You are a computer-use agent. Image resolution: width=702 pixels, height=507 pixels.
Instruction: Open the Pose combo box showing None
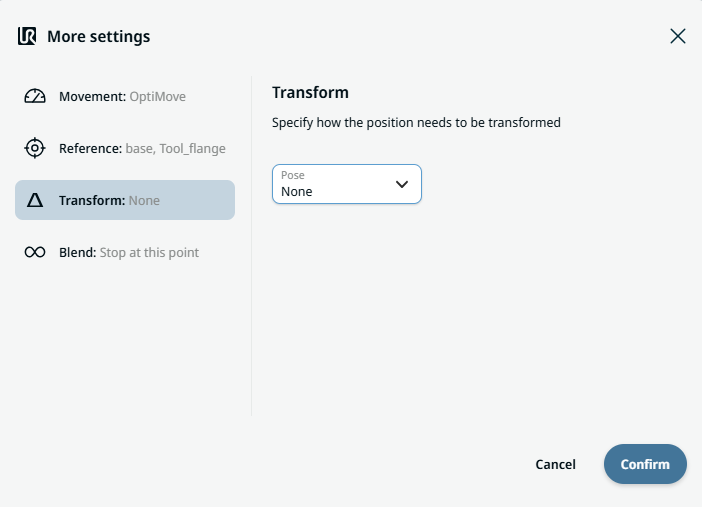coord(335,185)
